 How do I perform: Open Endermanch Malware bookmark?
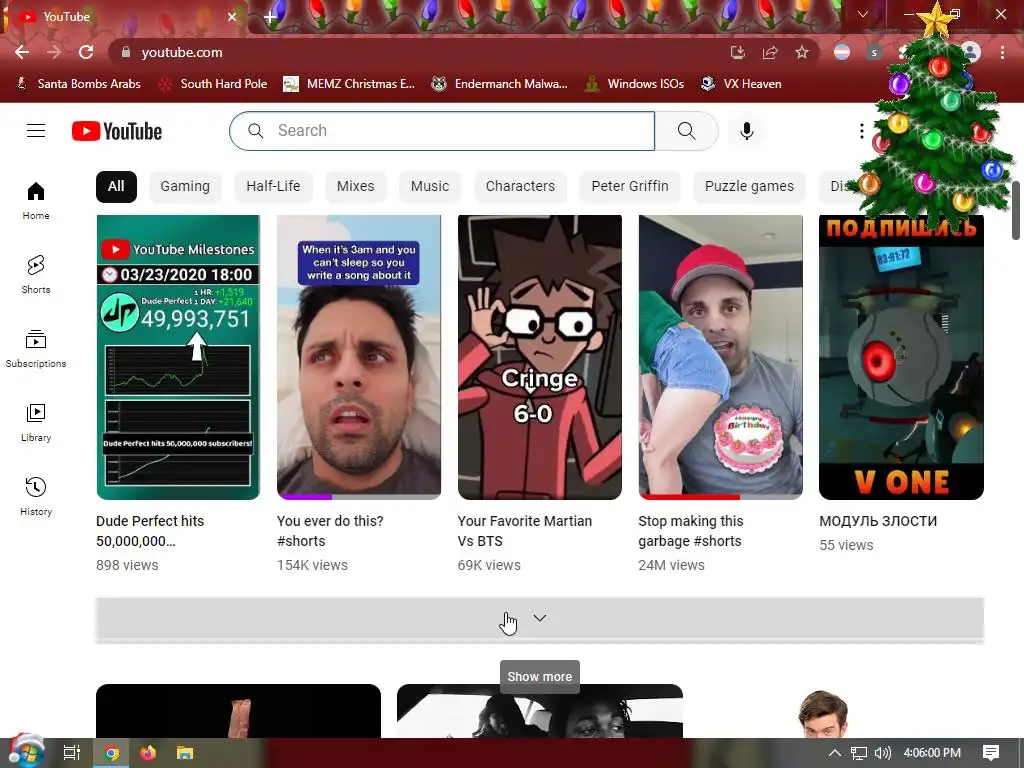pos(500,84)
